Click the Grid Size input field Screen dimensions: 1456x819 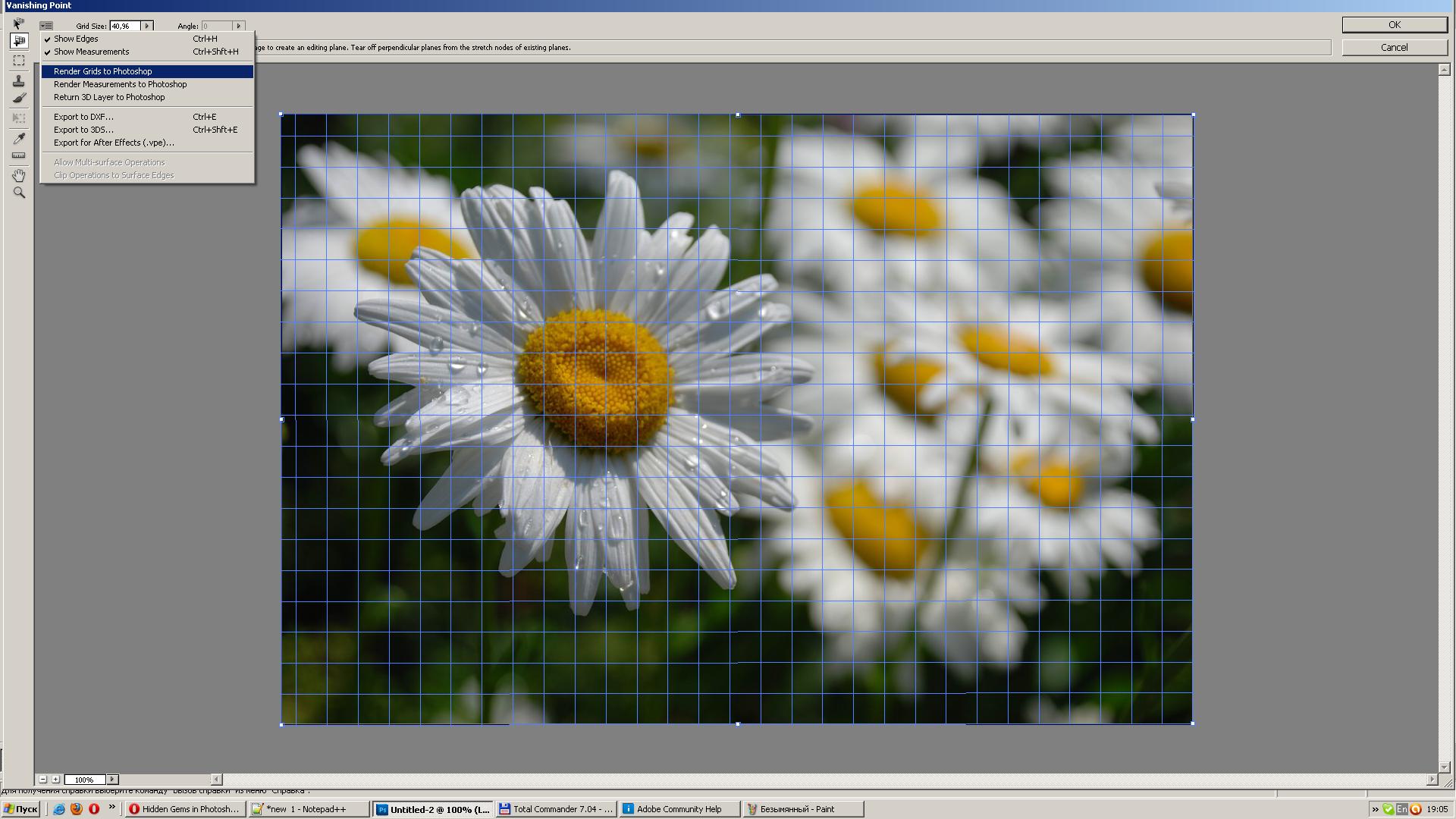point(124,26)
